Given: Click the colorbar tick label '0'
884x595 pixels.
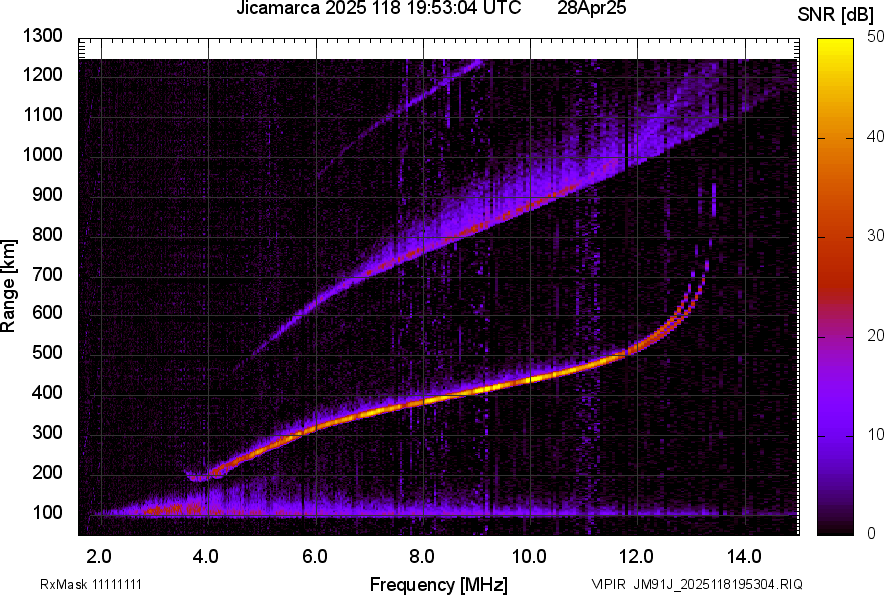Looking at the screenshot, I should (x=872, y=533).
